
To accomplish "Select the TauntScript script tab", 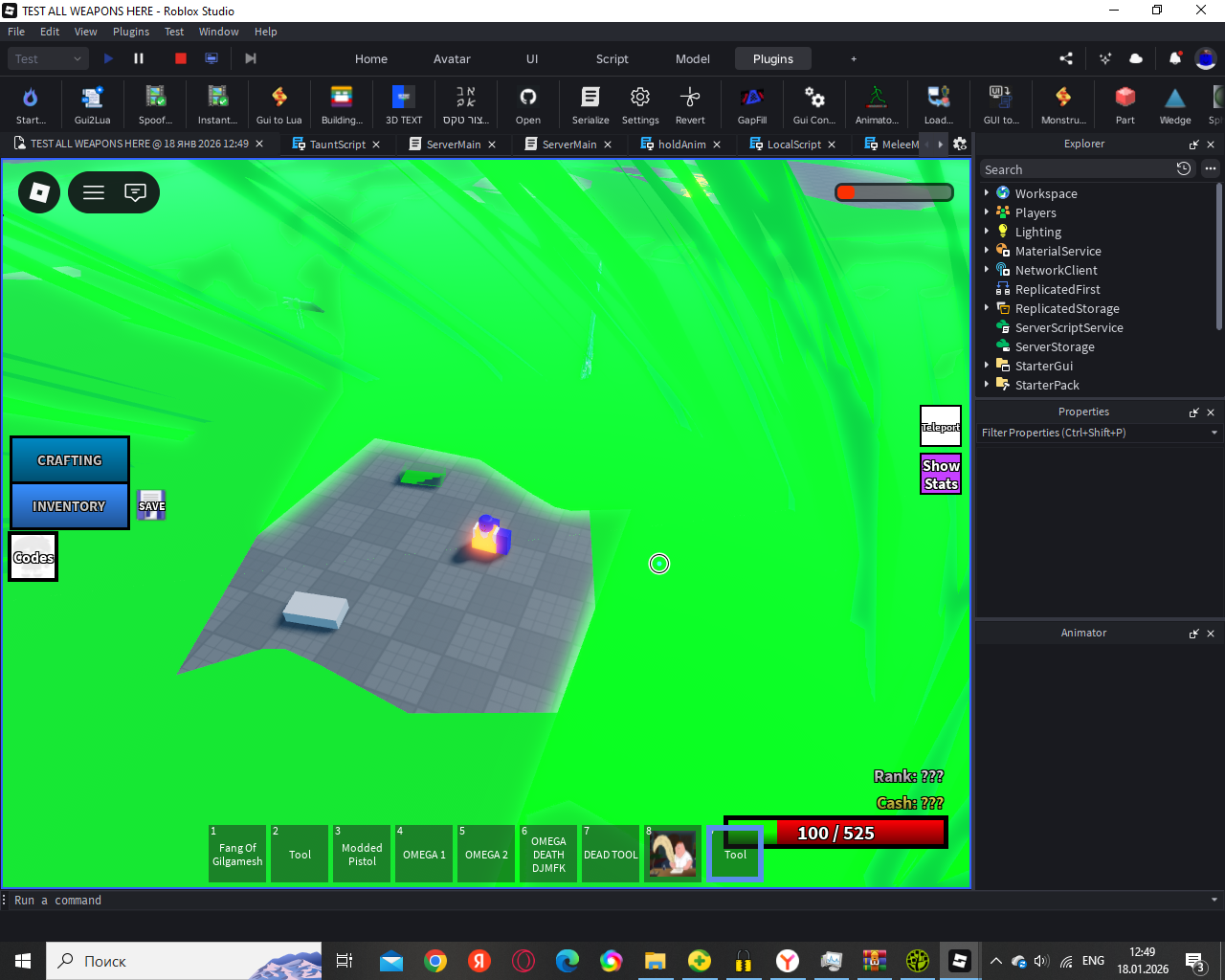I will click(338, 145).
